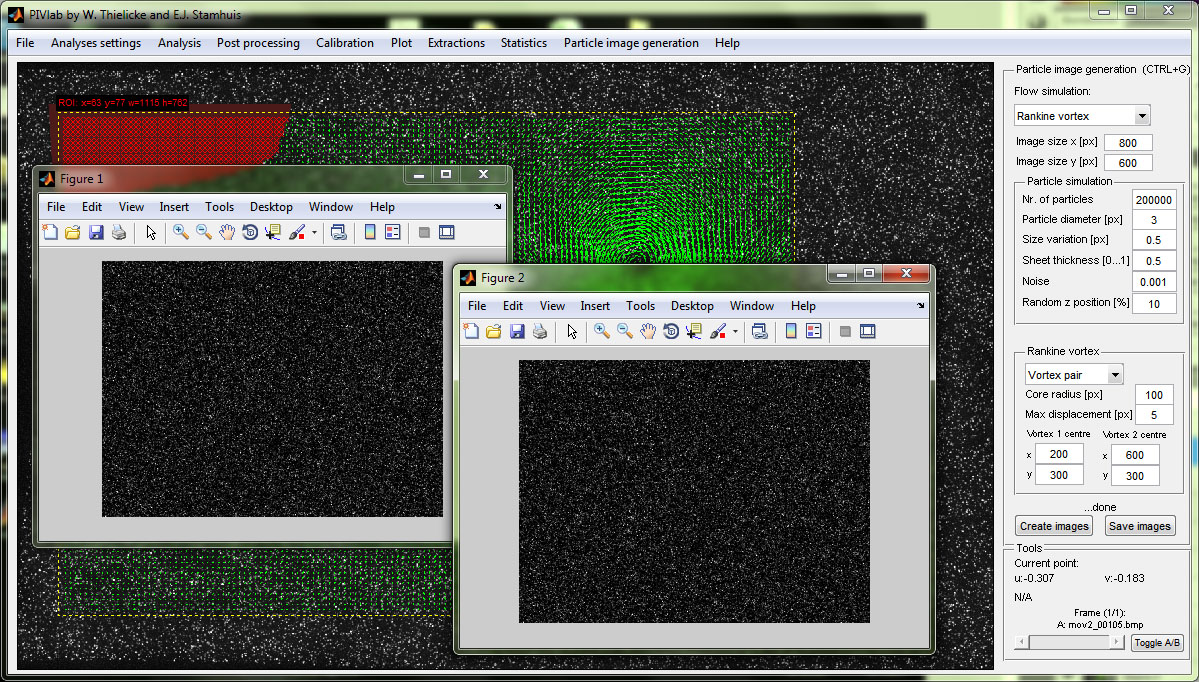Screen dimensions: 1199x682
Task: Open the Vortex pair dropdown
Action: click(x=1073, y=373)
